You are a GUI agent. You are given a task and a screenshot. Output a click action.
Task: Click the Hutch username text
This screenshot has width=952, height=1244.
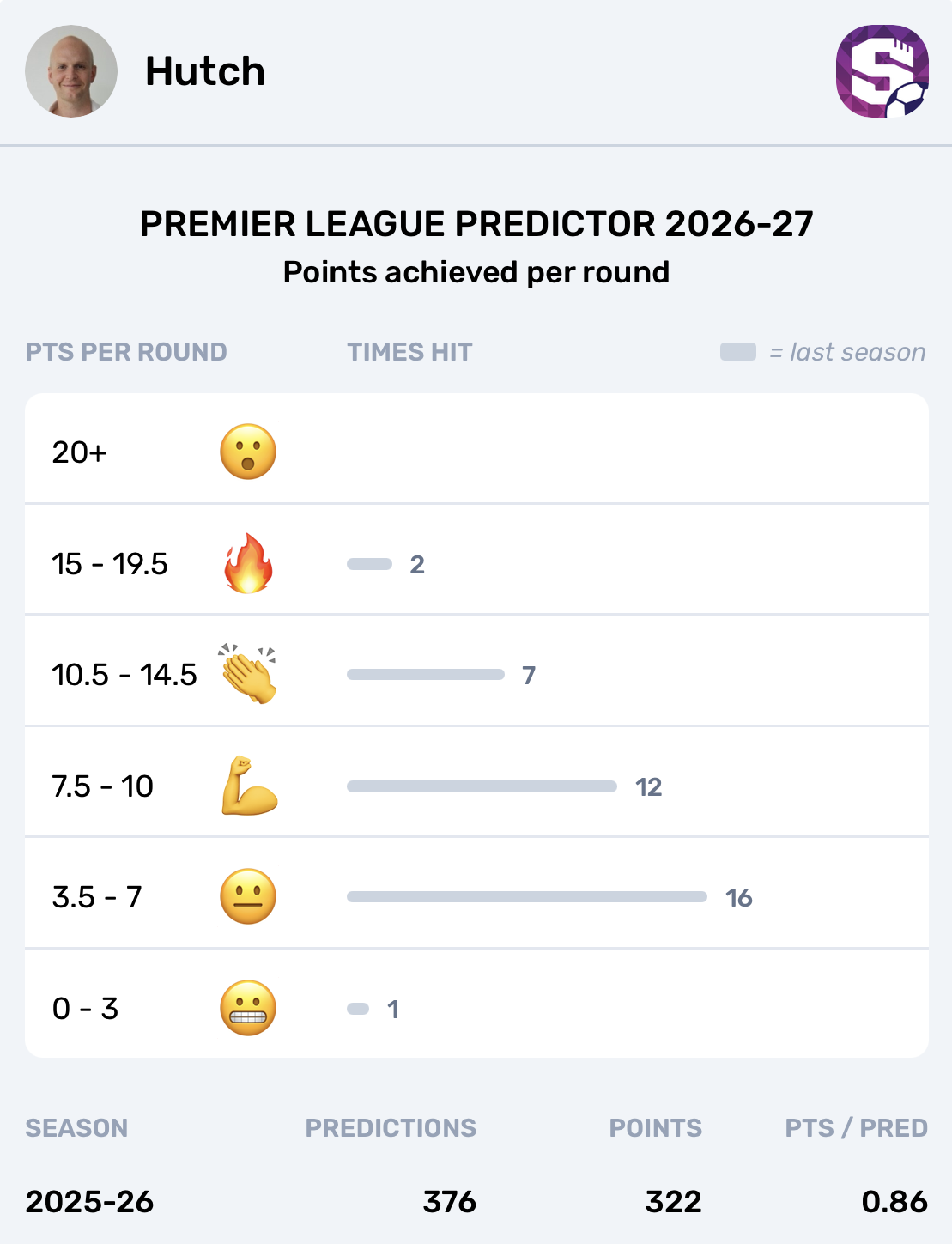tap(205, 71)
